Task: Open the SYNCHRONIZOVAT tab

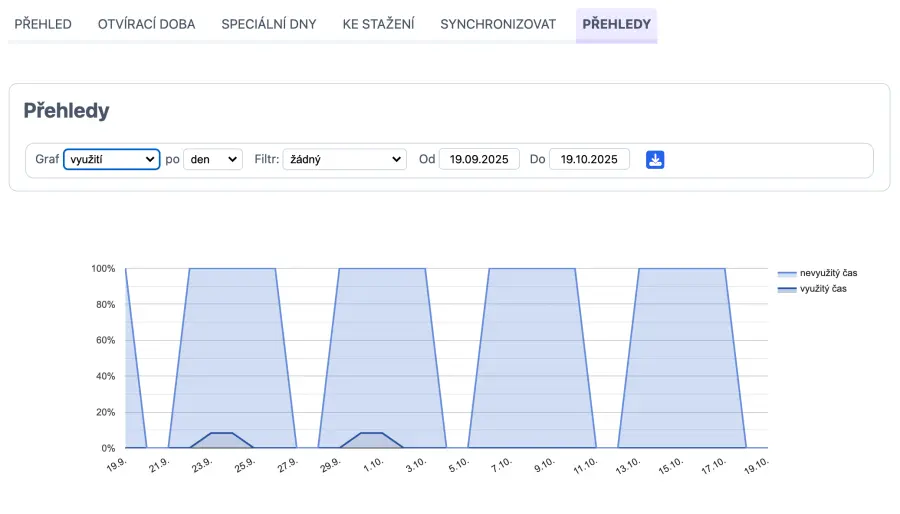Action: 498,24
